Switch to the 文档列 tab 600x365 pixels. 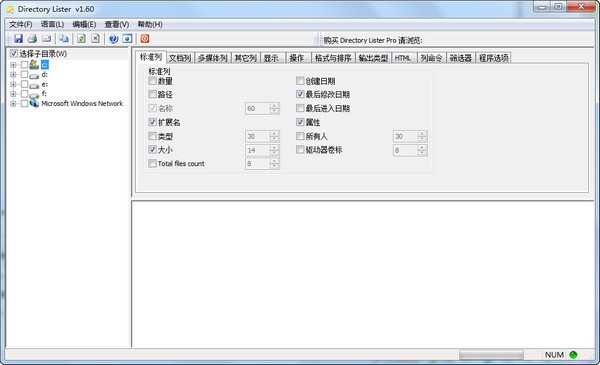point(180,58)
